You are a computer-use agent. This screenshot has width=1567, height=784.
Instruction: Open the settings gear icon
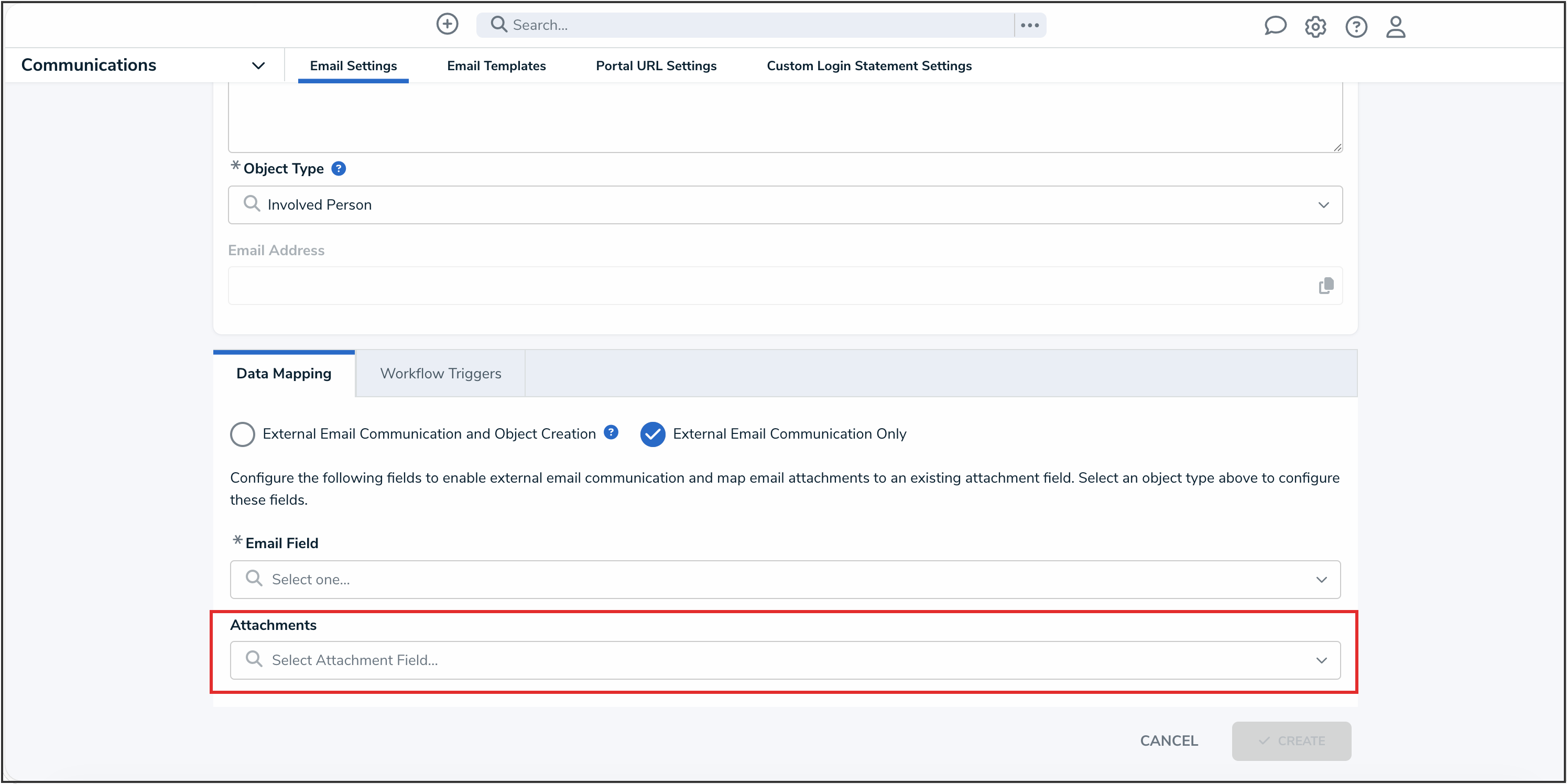[1315, 27]
